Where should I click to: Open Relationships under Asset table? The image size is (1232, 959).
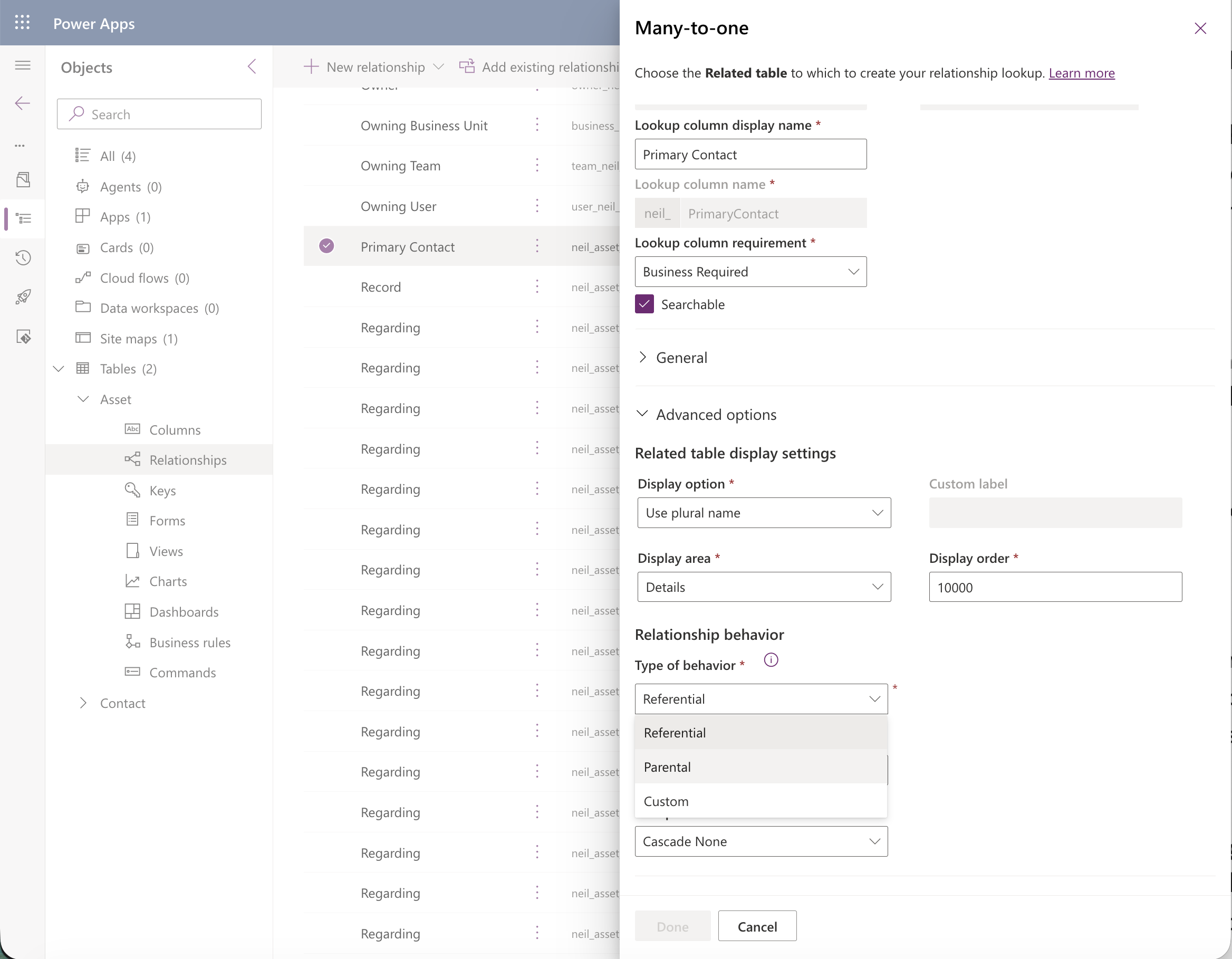click(x=188, y=460)
